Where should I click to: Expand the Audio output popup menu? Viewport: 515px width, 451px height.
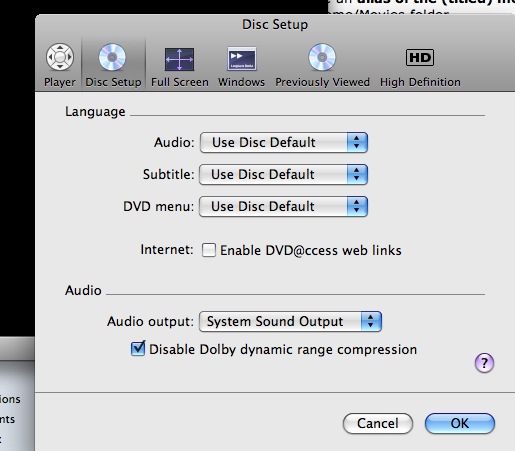coord(290,322)
